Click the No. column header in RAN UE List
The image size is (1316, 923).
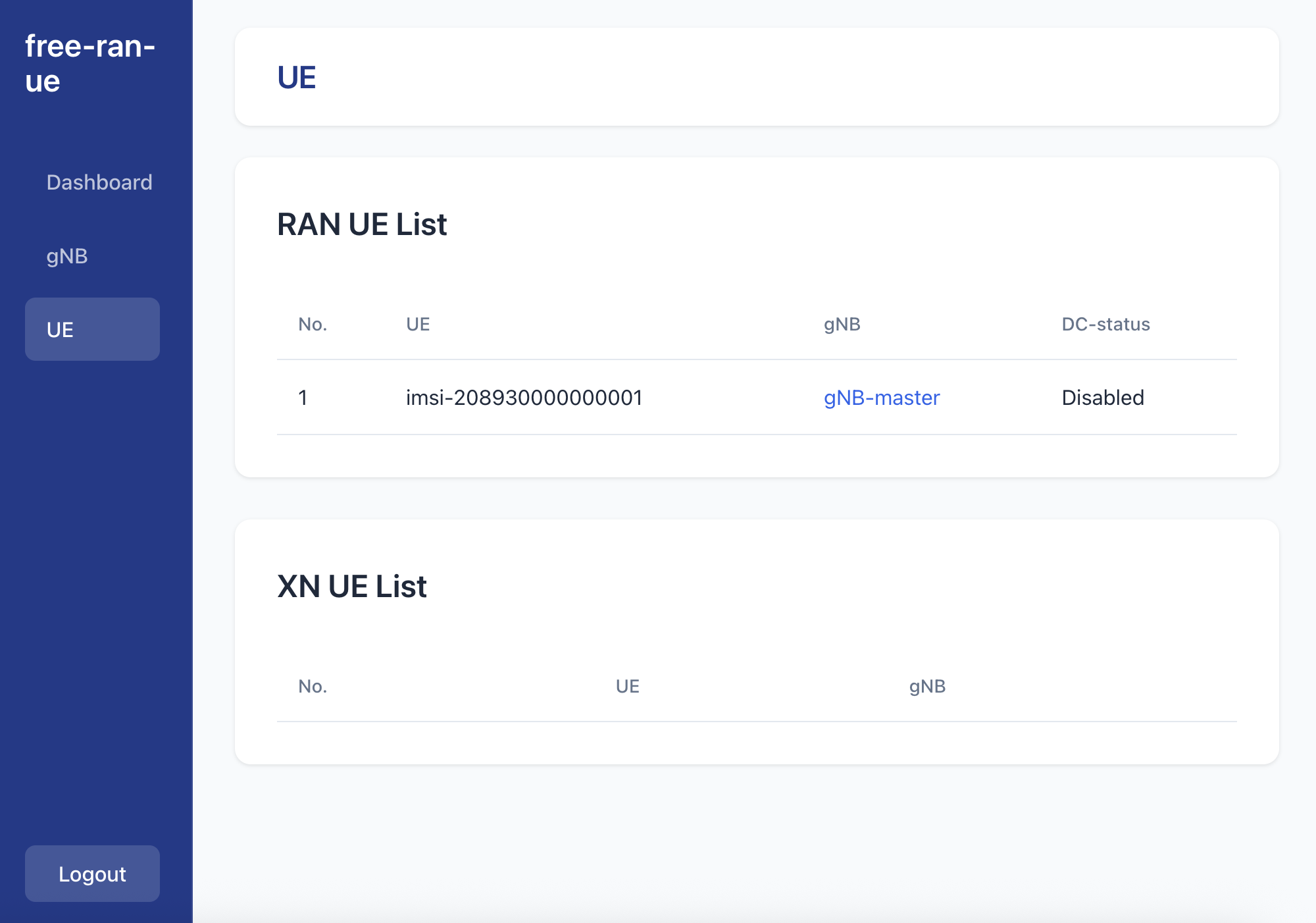click(x=311, y=324)
